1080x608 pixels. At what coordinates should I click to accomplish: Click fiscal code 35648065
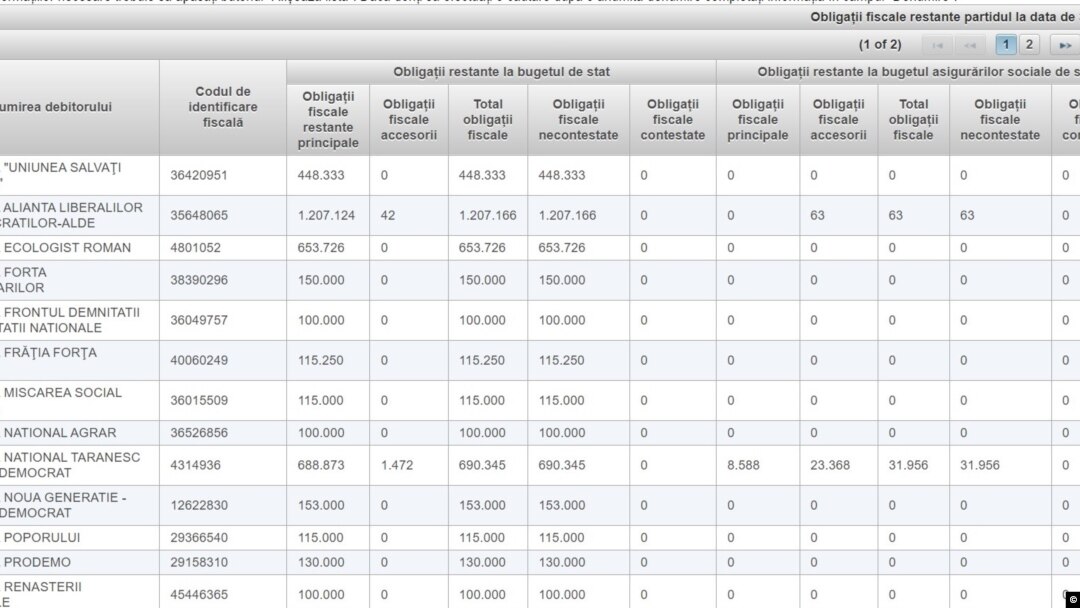pyautogui.click(x=199, y=216)
